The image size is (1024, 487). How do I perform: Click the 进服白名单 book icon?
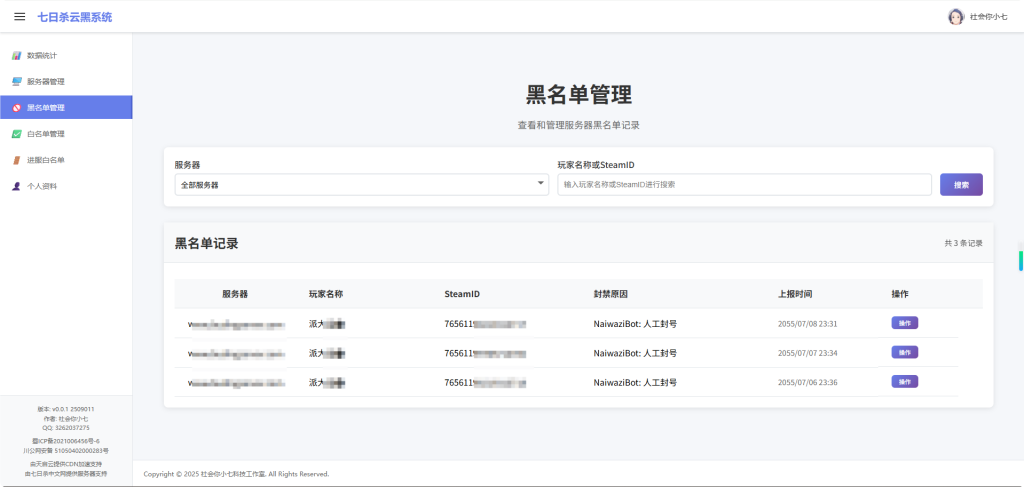17,160
